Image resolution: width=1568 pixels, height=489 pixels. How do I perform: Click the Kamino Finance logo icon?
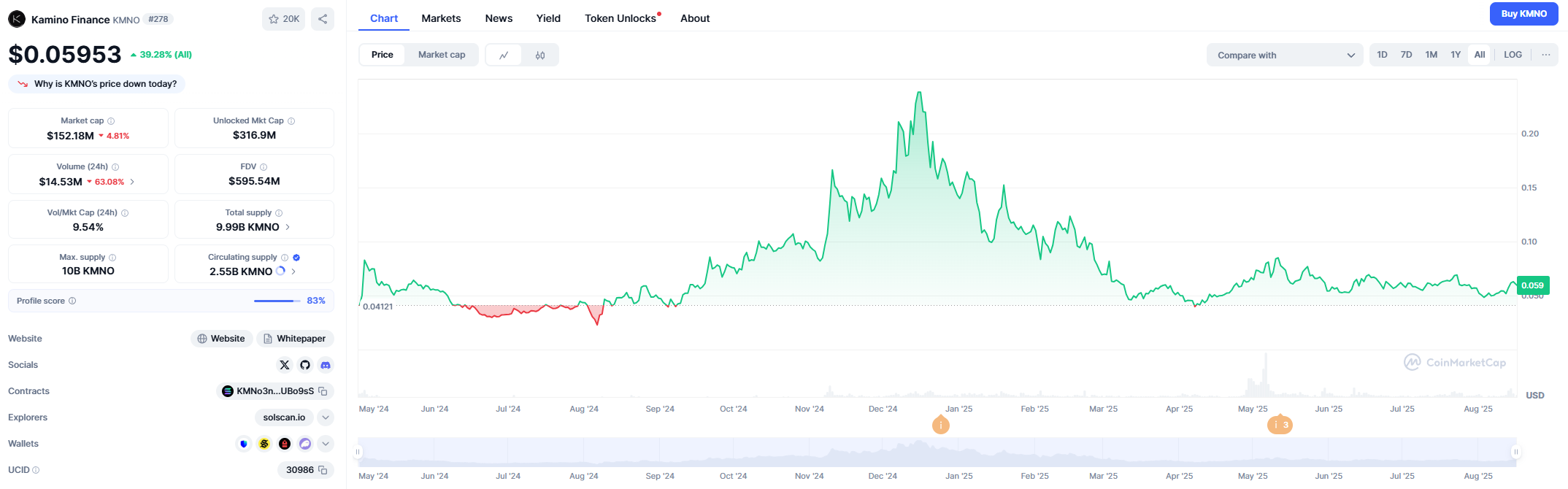coord(17,19)
